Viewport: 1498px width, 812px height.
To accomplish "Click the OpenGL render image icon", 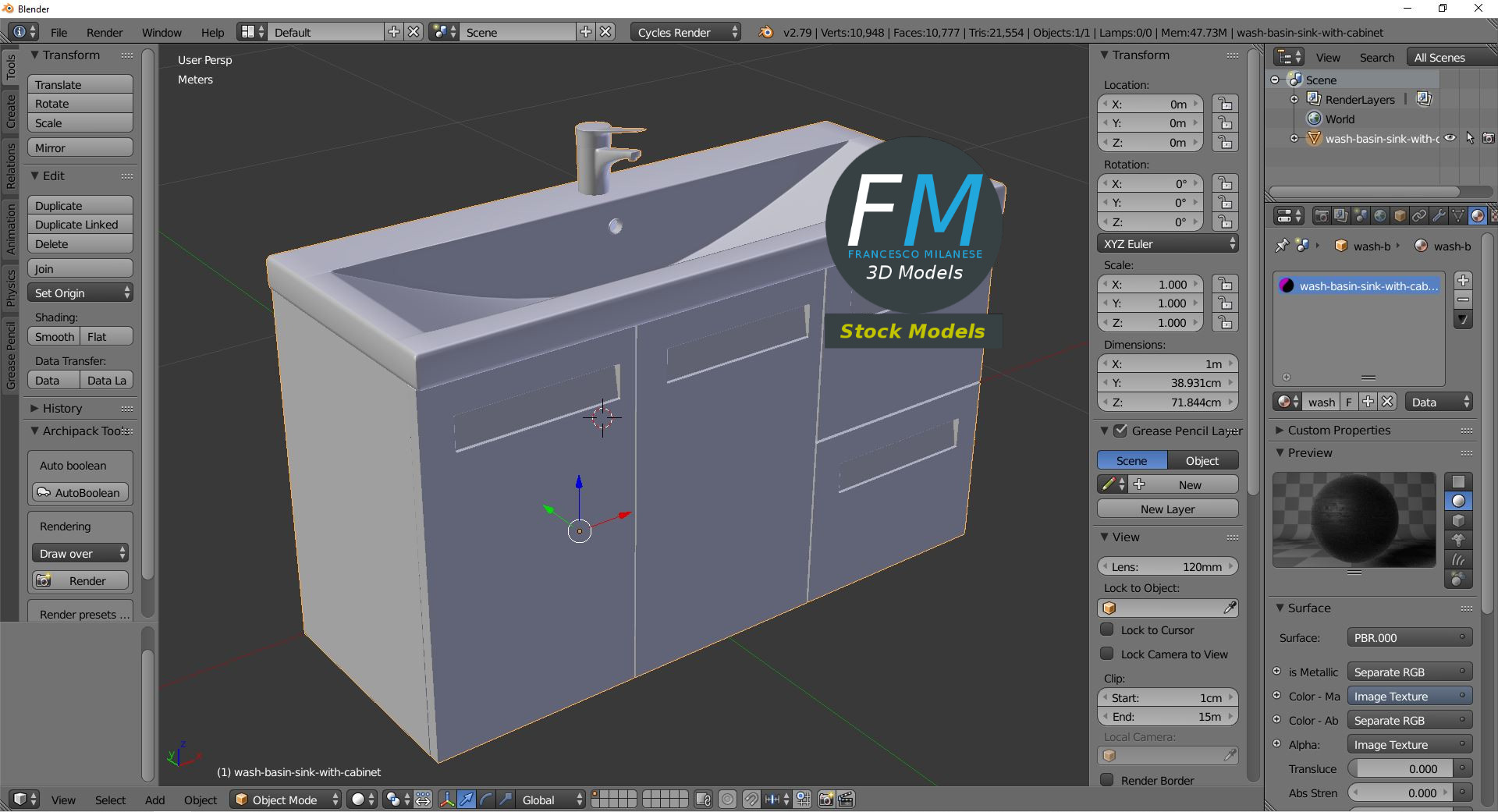I will [826, 800].
